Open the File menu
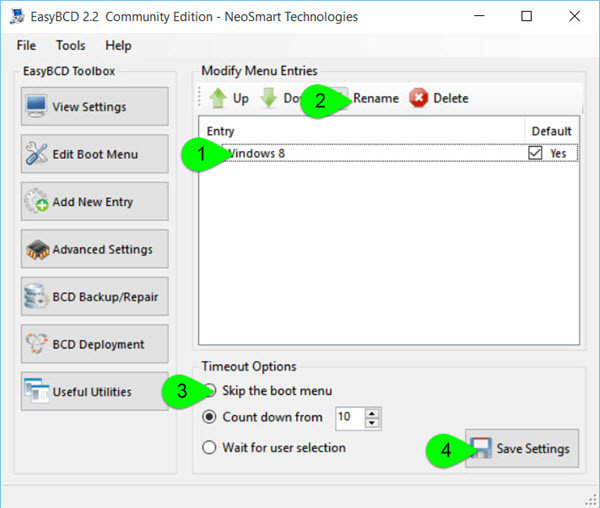Screen dimensions: 600x508 (26, 46)
